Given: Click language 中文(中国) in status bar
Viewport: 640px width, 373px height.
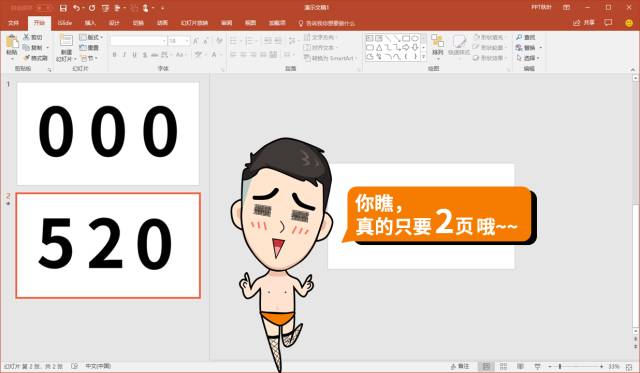Looking at the screenshot, I should [x=98, y=366].
